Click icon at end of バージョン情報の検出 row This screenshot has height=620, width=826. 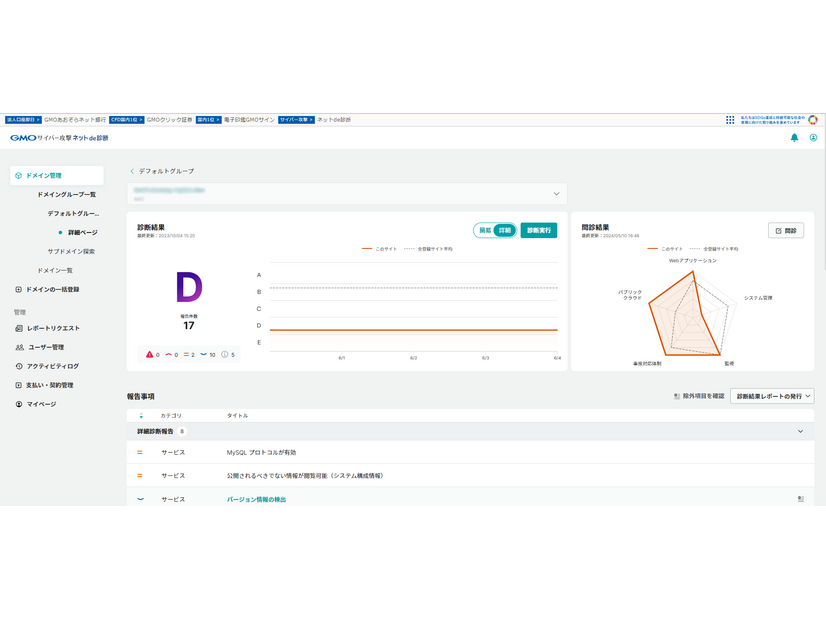coord(801,498)
